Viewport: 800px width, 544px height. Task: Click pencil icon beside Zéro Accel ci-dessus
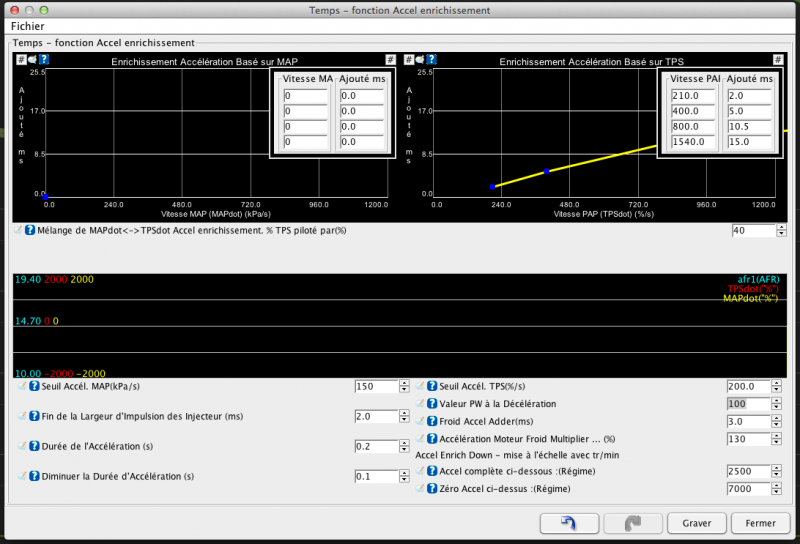[x=420, y=488]
